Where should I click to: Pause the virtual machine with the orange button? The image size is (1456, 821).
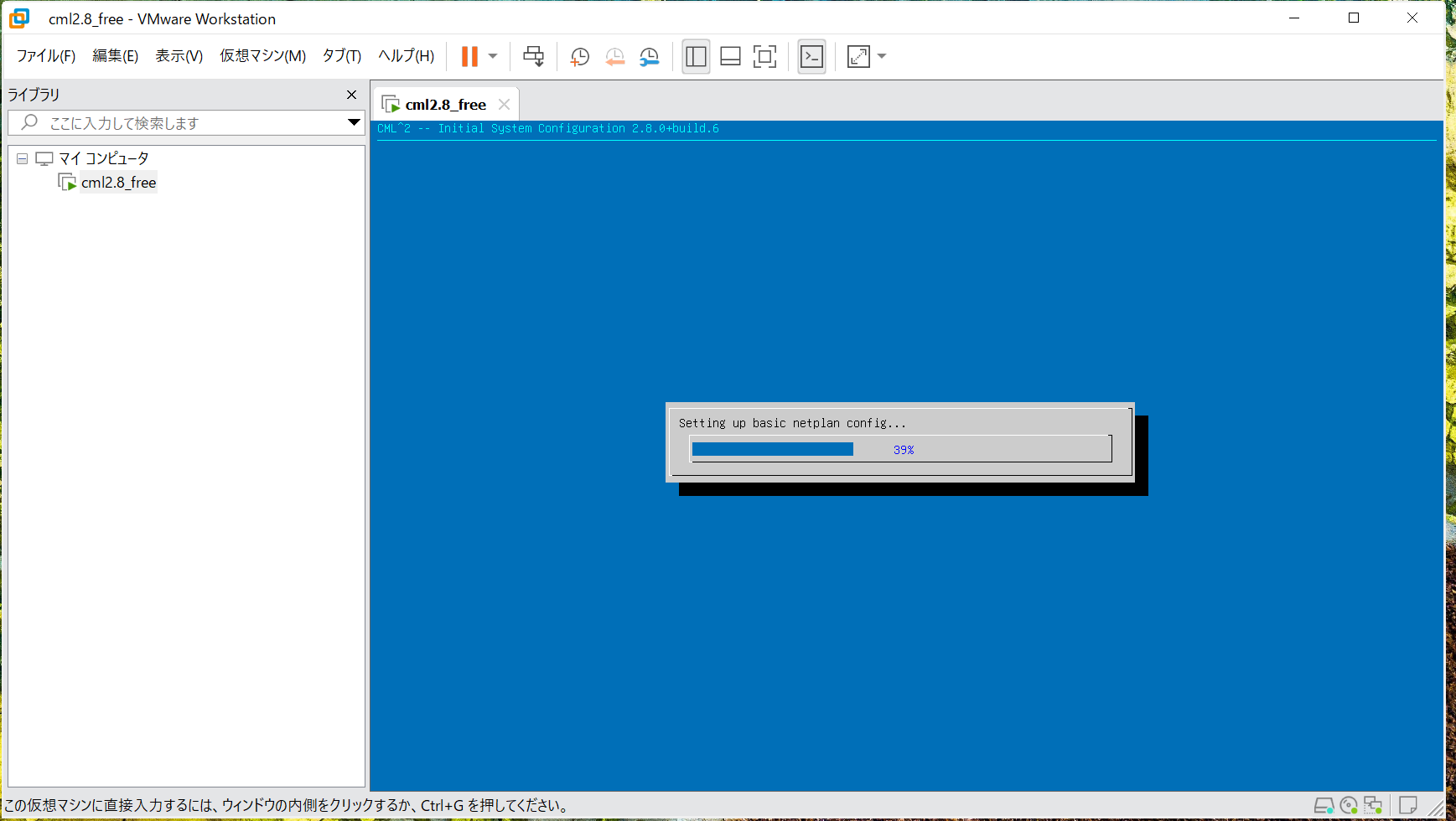tap(469, 56)
